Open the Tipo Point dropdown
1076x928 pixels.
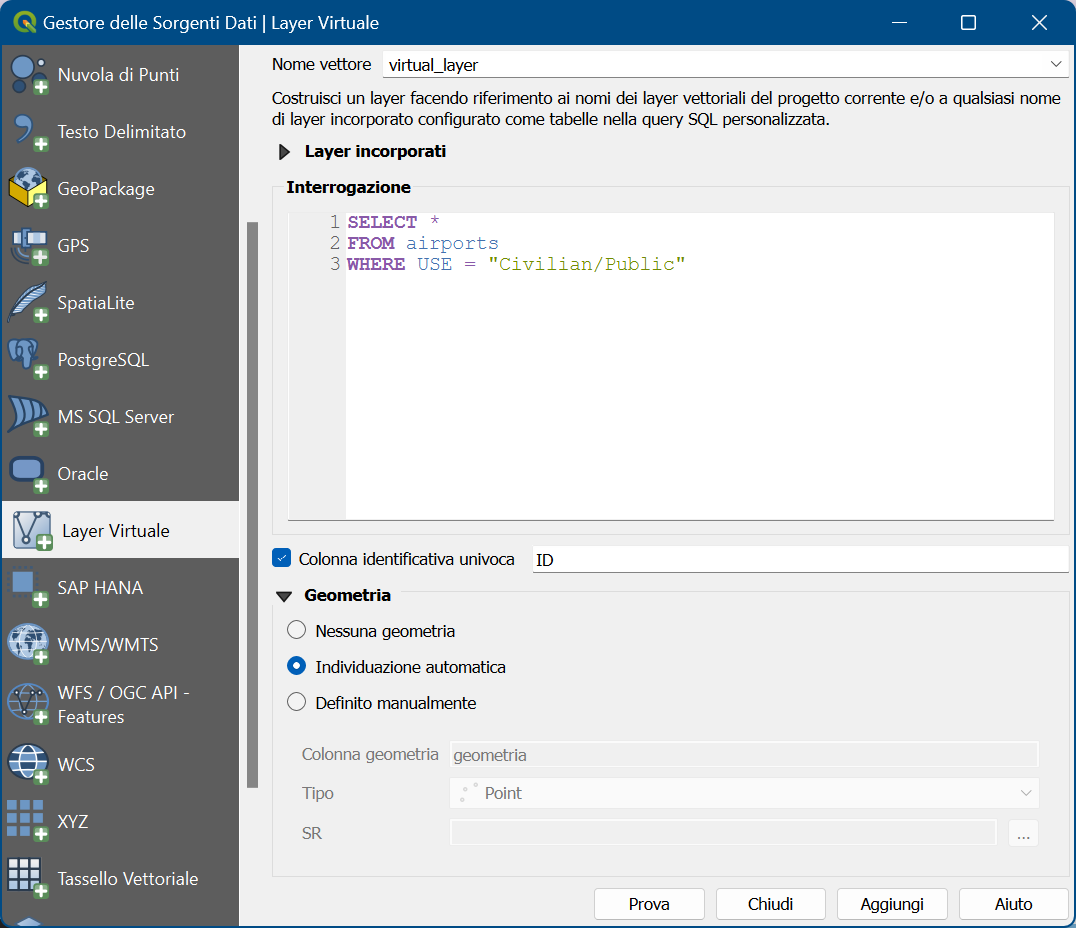pos(745,793)
